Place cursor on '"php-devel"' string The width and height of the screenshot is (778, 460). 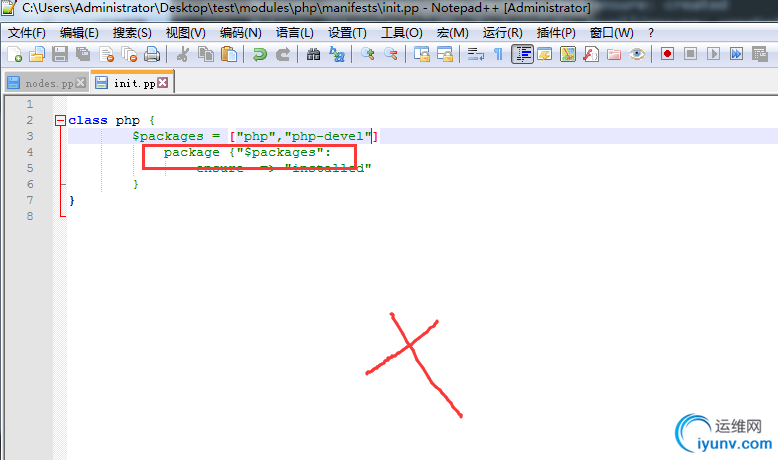[x=328, y=136]
